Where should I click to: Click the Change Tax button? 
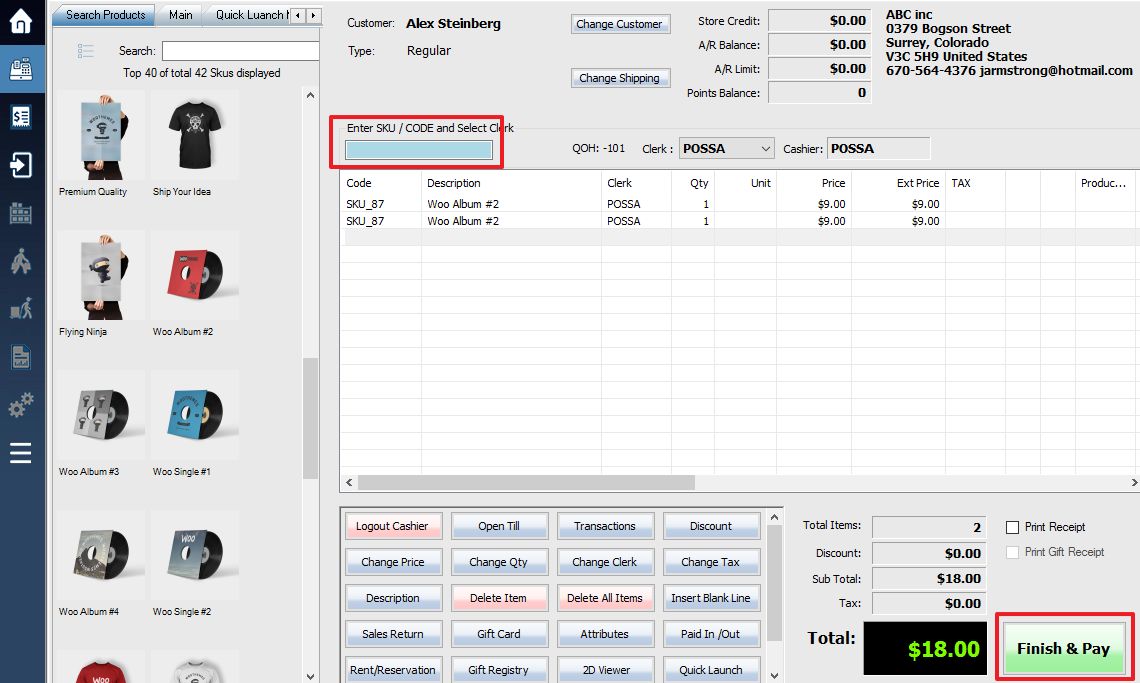(x=711, y=562)
